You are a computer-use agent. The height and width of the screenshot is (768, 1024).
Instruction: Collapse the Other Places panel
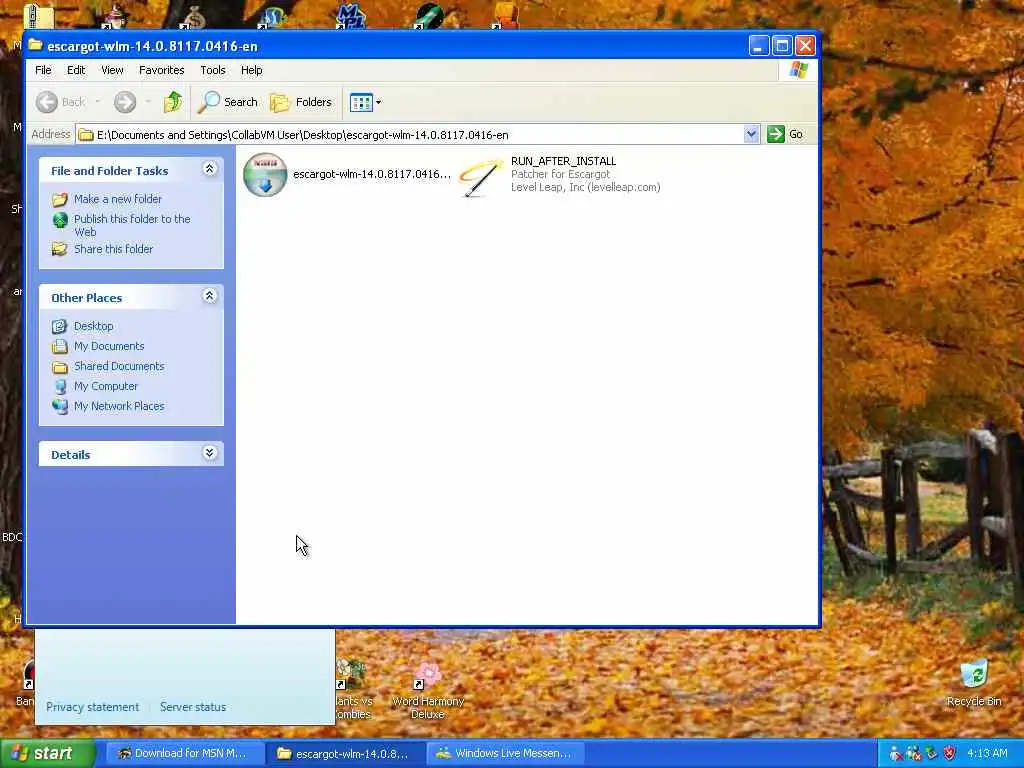210,296
